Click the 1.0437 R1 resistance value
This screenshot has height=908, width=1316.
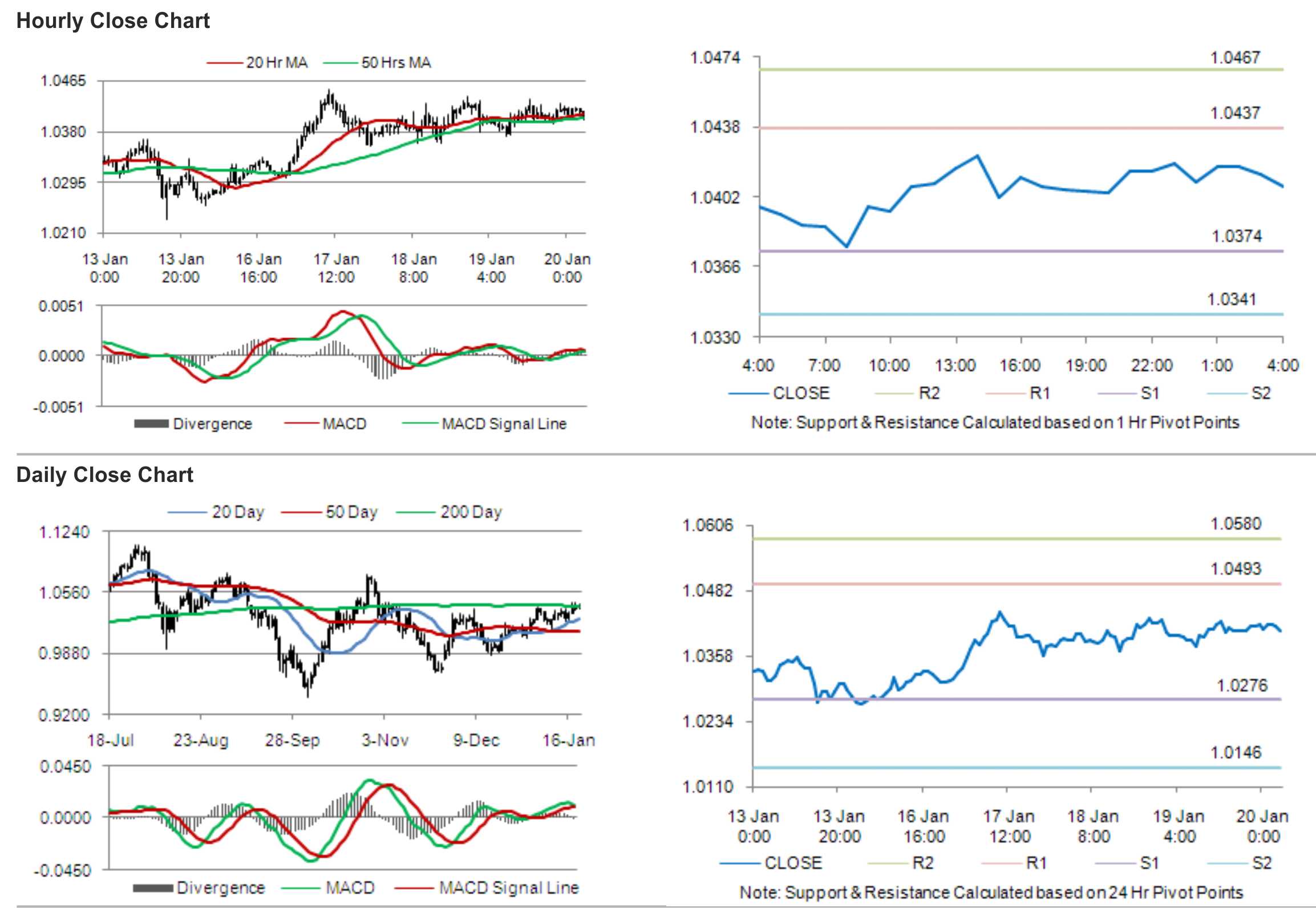(1235, 113)
